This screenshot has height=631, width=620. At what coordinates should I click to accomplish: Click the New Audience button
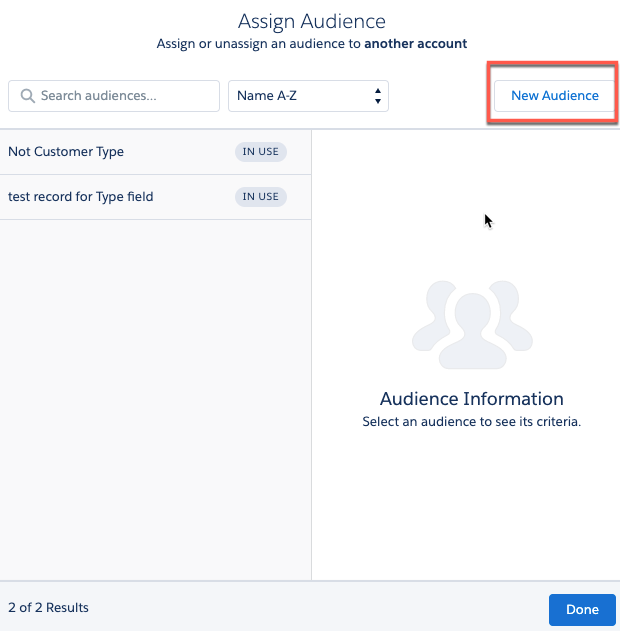coord(554,96)
